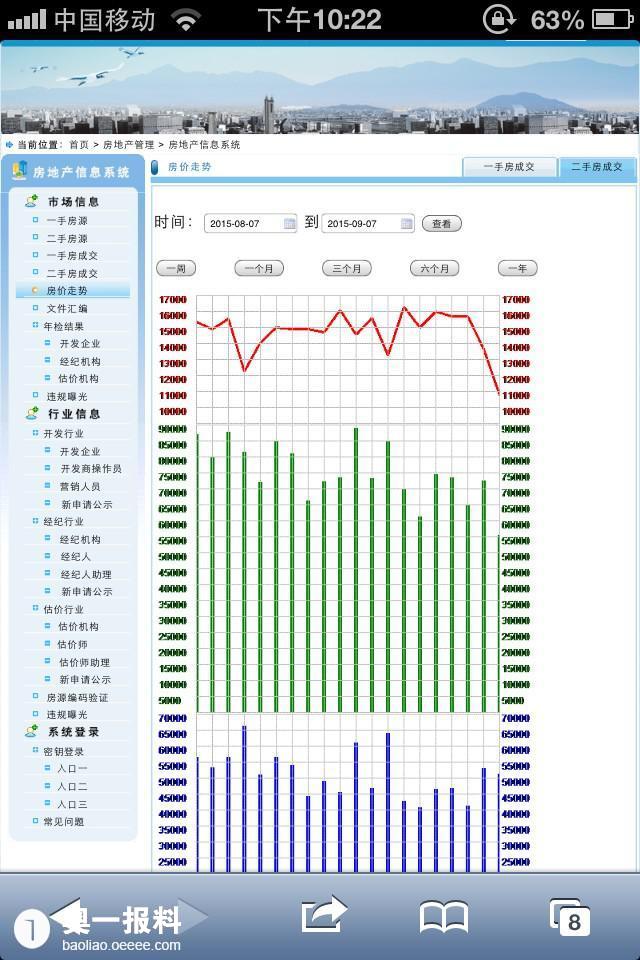Open 新申请公示 under 经纪行业
640x960 pixels.
click(87, 591)
